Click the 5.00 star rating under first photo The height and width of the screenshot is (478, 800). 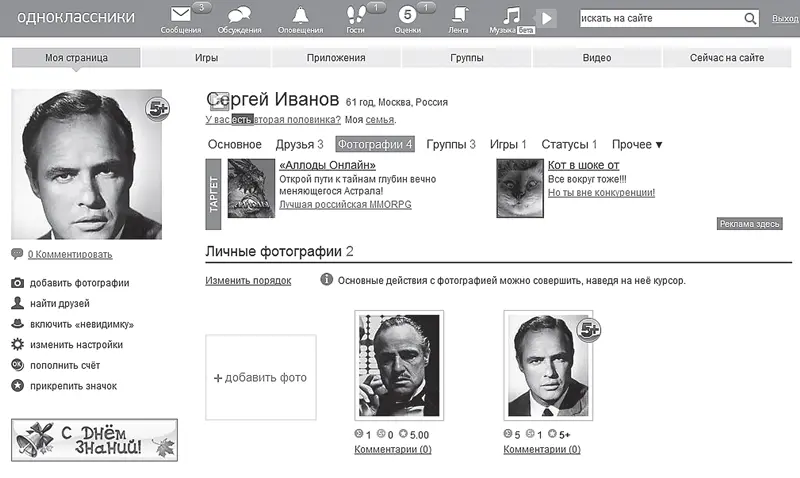pos(414,435)
